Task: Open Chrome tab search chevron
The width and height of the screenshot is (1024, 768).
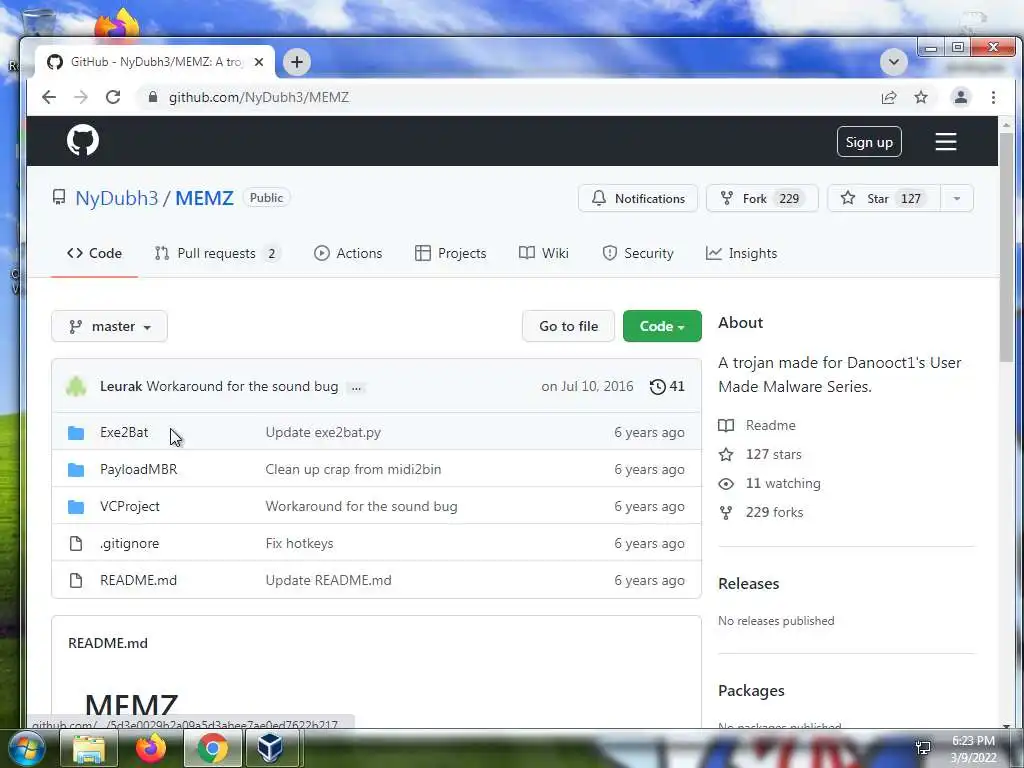Action: coord(893,62)
